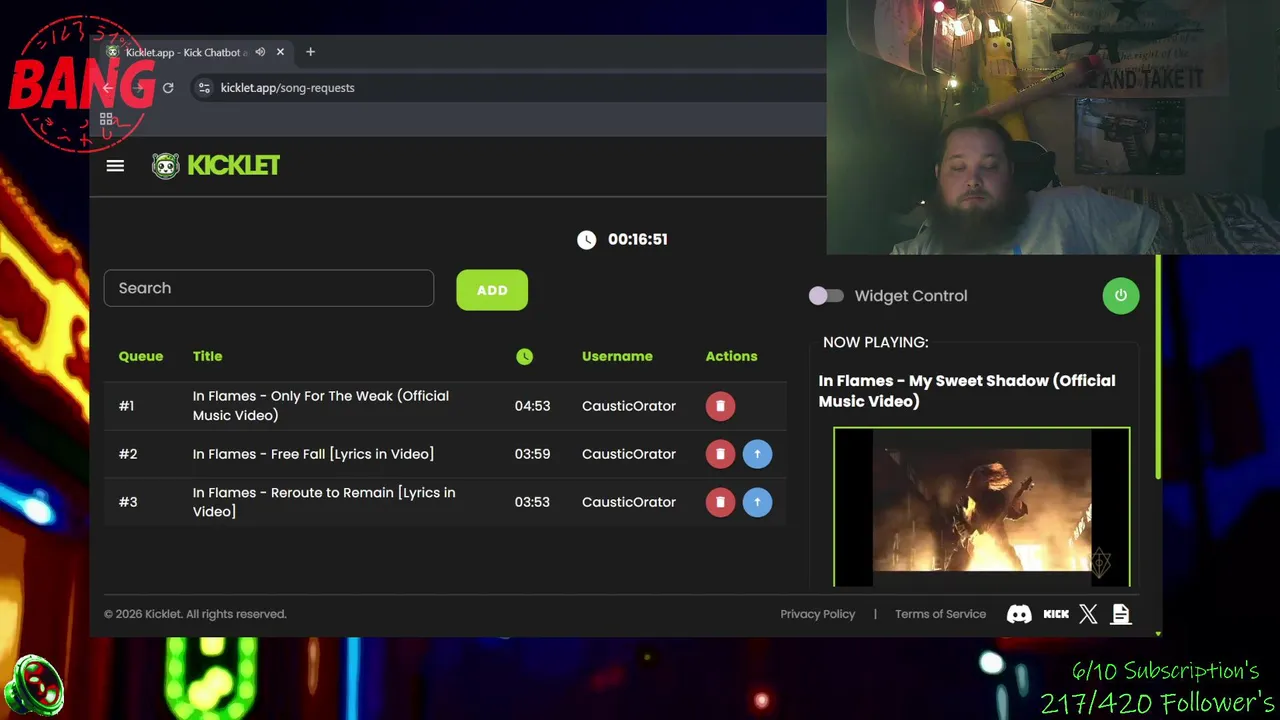The width and height of the screenshot is (1280, 720).
Task: Open a new browser tab
Action: tap(310, 52)
